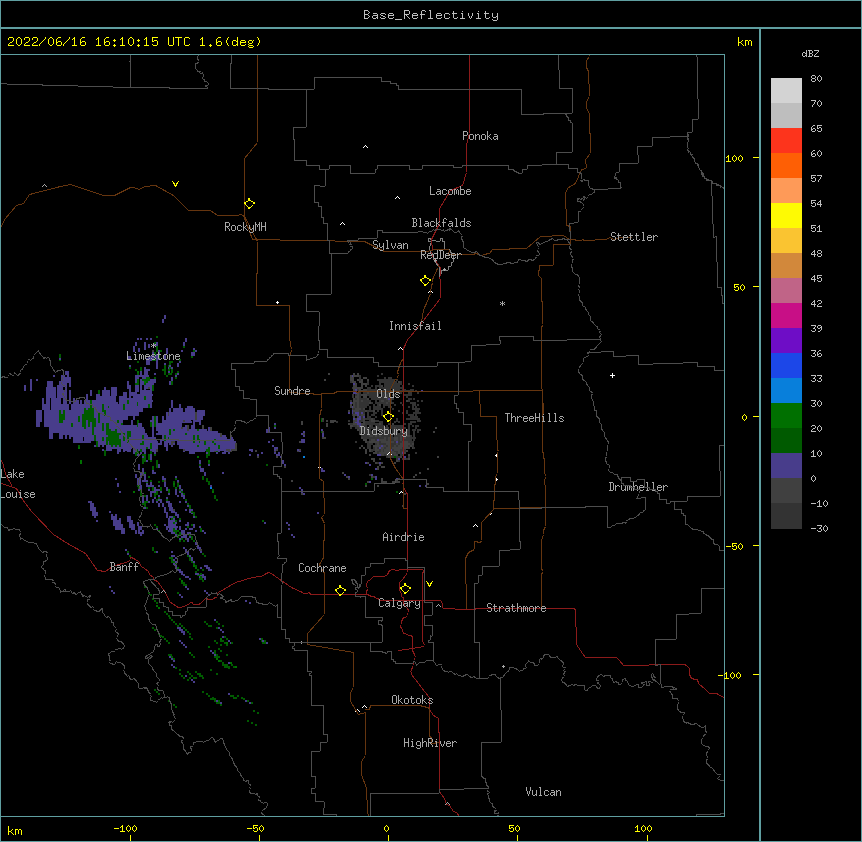Click the RockyMH label
862x842 pixels.
[x=245, y=227]
